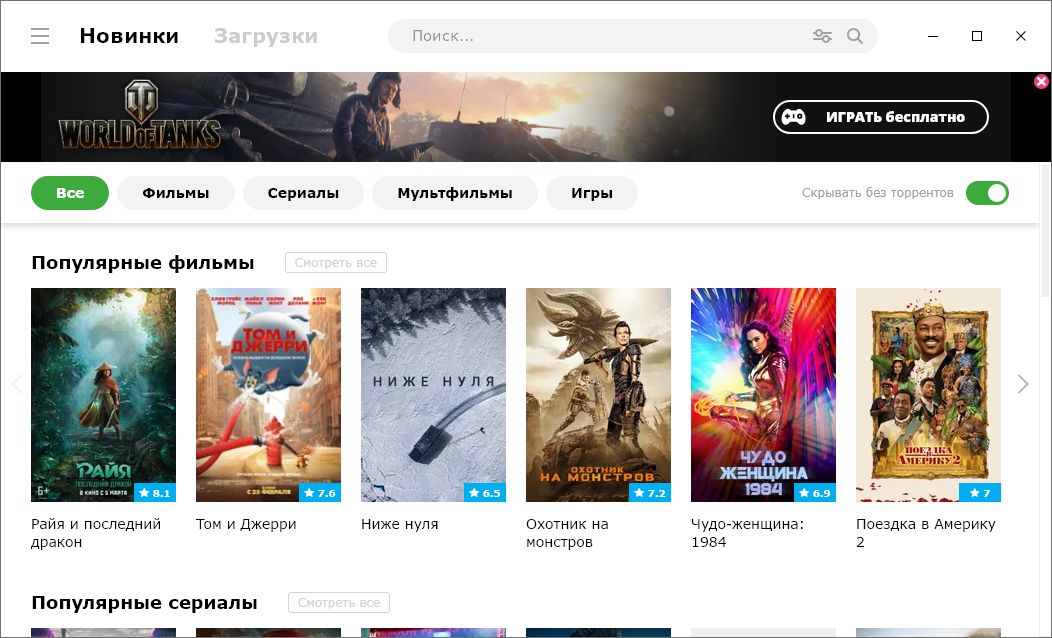Click the Скрывать без торрентов label
The image size is (1052, 638).
(x=878, y=193)
